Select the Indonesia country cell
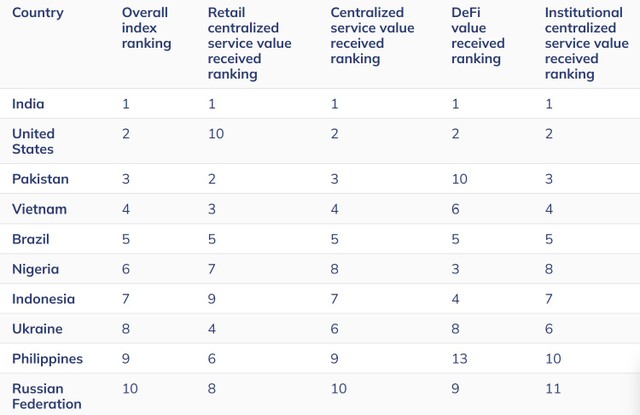Screen dimensions: 640x415 44,299
